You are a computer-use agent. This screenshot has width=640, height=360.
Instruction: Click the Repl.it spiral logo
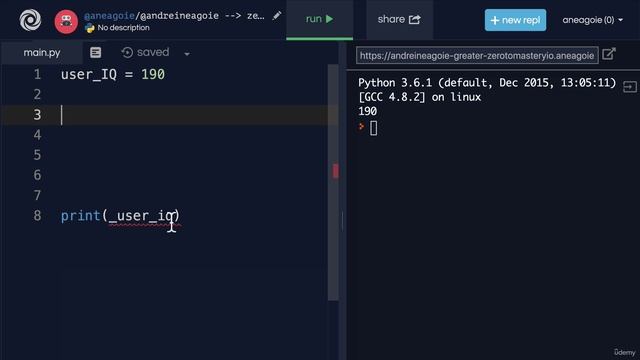pyautogui.click(x=30, y=20)
